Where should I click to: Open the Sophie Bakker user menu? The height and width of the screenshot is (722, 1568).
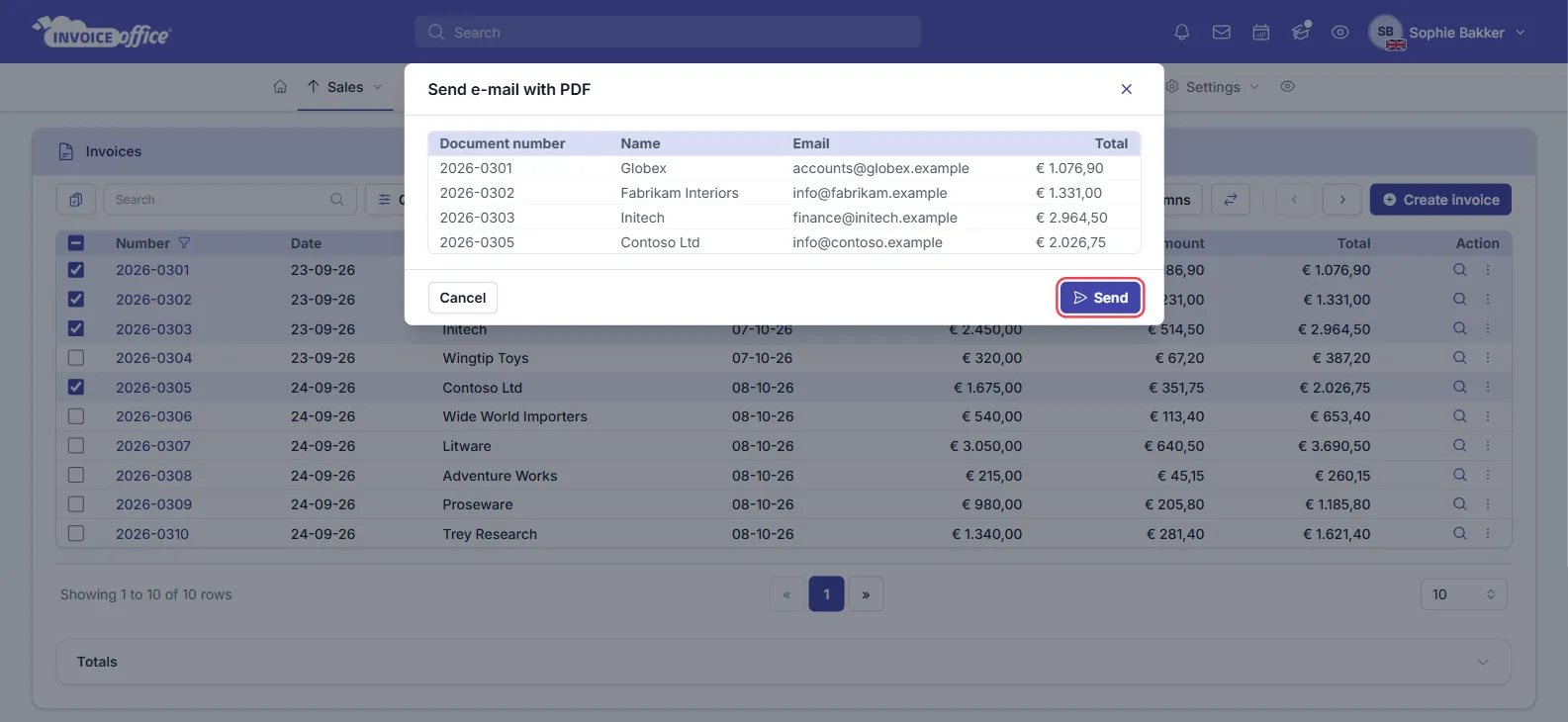tap(1447, 33)
